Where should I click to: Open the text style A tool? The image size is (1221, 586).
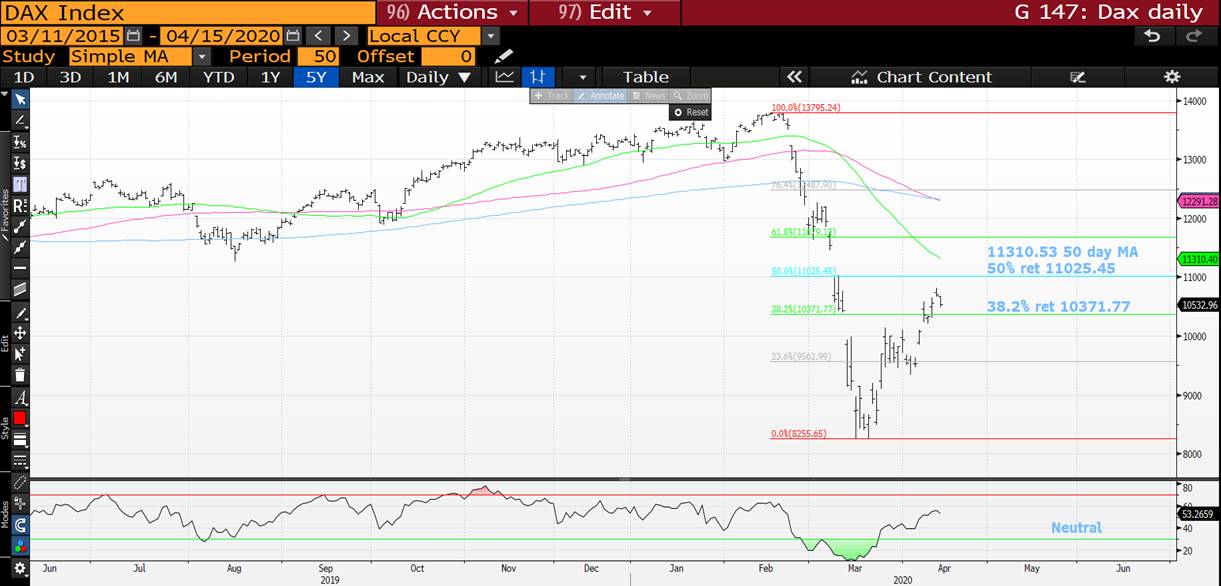[x=20, y=397]
